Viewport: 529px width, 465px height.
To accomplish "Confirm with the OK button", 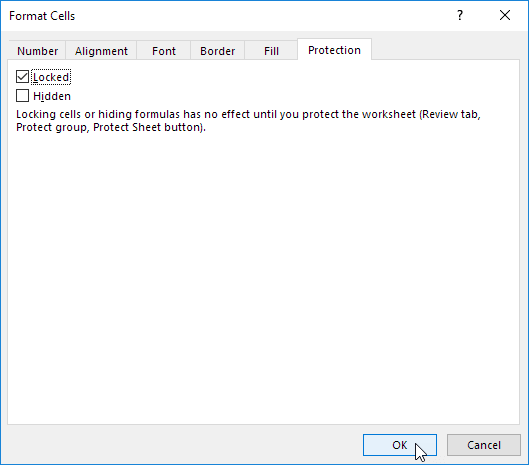I will point(400,445).
